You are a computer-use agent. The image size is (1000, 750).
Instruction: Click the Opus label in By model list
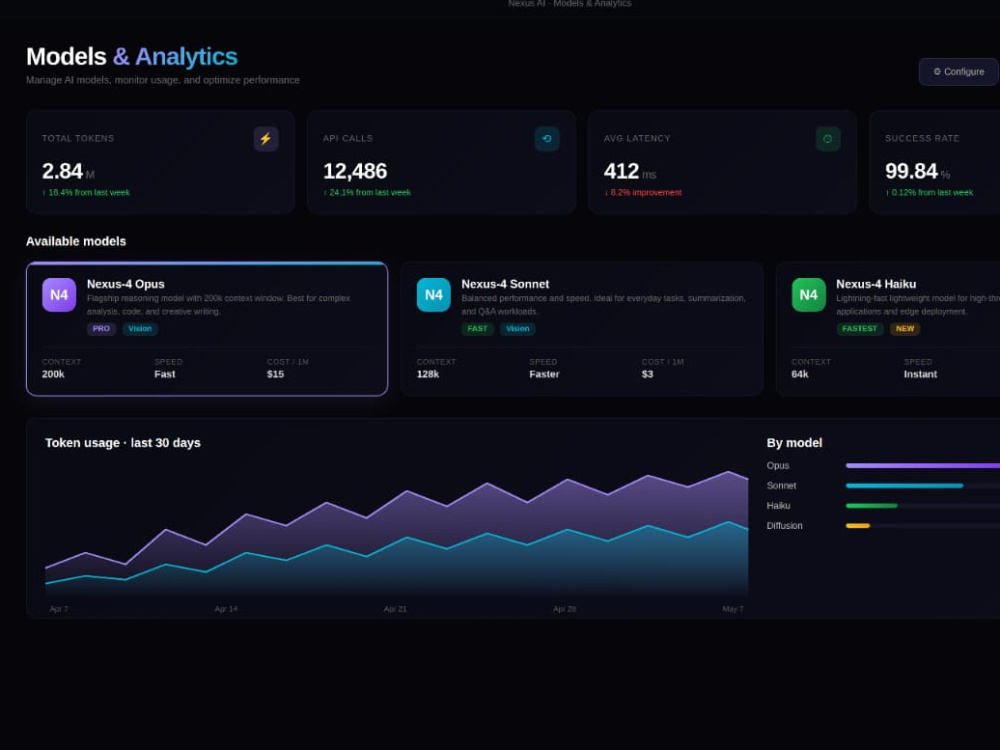coord(778,466)
